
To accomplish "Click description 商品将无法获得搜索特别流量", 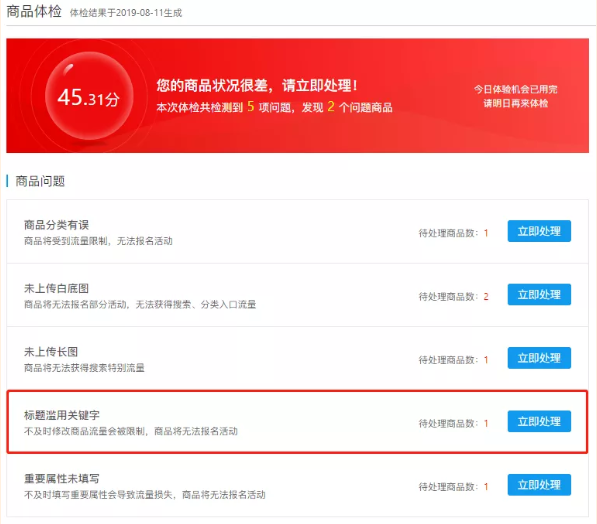I will pyautogui.click(x=84, y=368).
